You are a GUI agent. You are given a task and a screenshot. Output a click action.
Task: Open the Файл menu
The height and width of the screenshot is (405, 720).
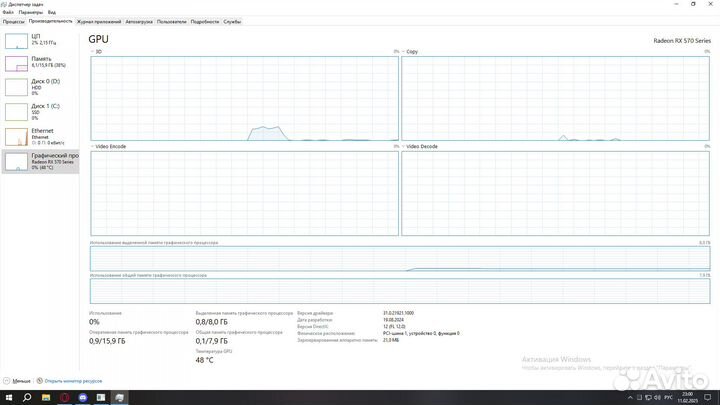pyautogui.click(x=8, y=12)
